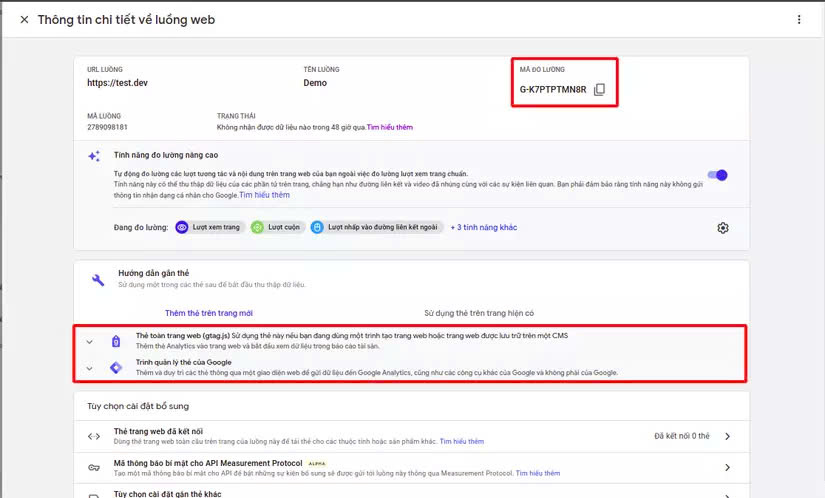Select the measurement ID text G-K7PTPTMN8R
The height and width of the screenshot is (498, 825).
pyautogui.click(x=552, y=89)
